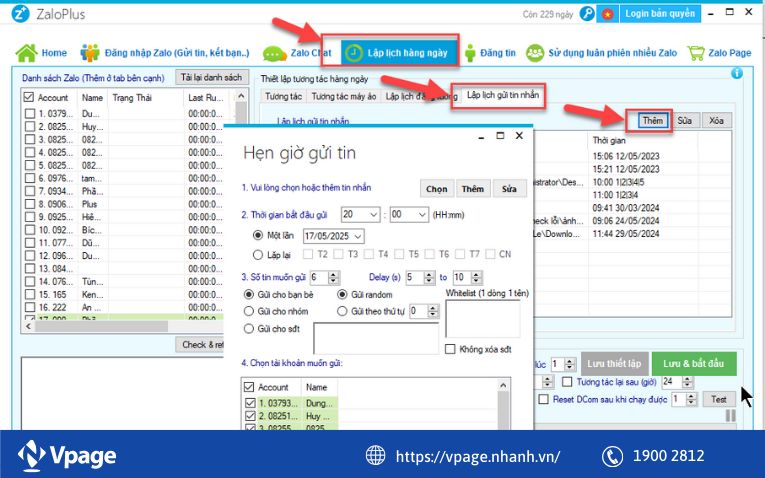Click Tải lại danh sách button
Screen dimensions: 765x478
click(x=211, y=78)
